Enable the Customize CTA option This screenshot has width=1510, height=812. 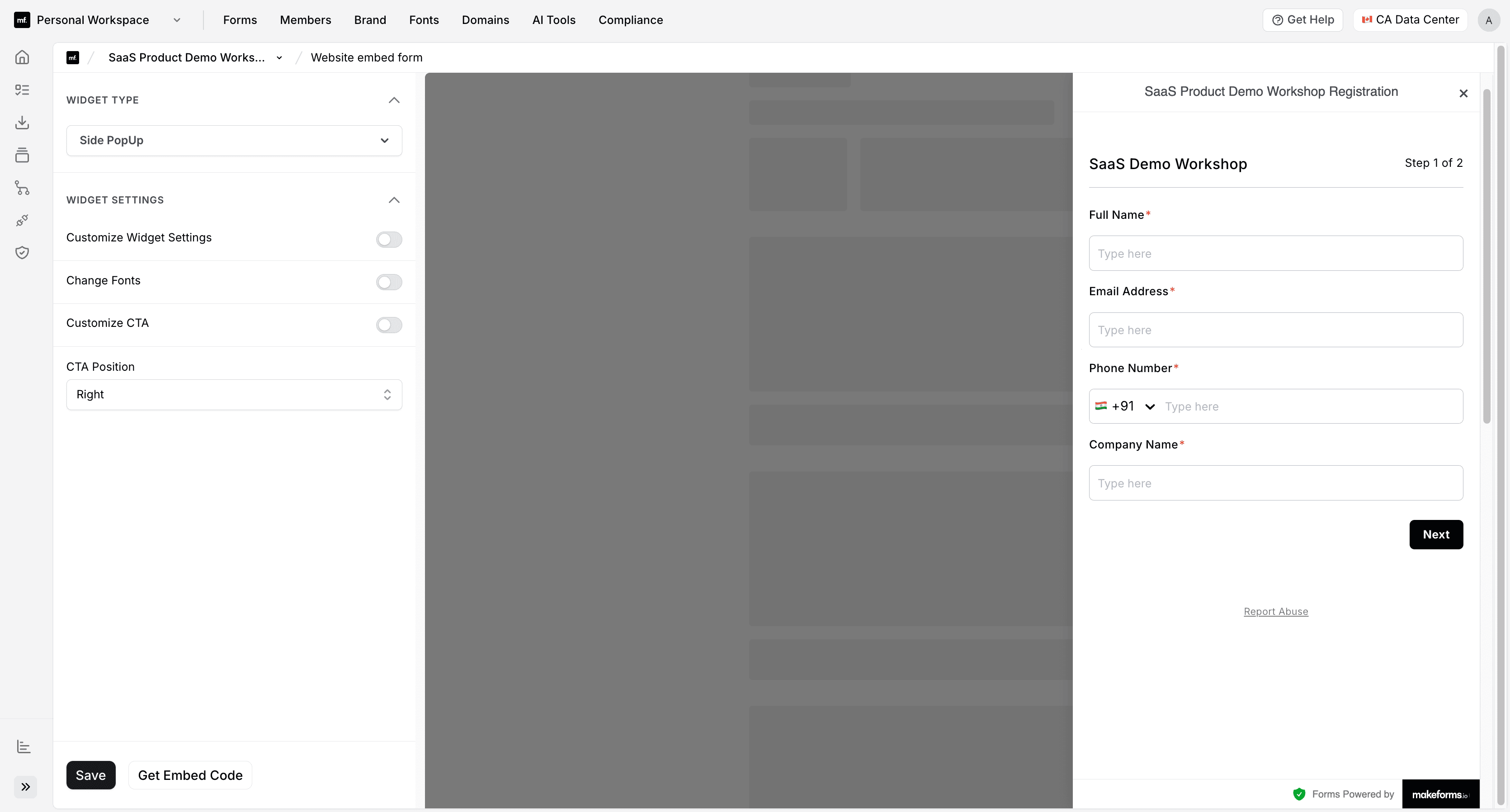389,325
